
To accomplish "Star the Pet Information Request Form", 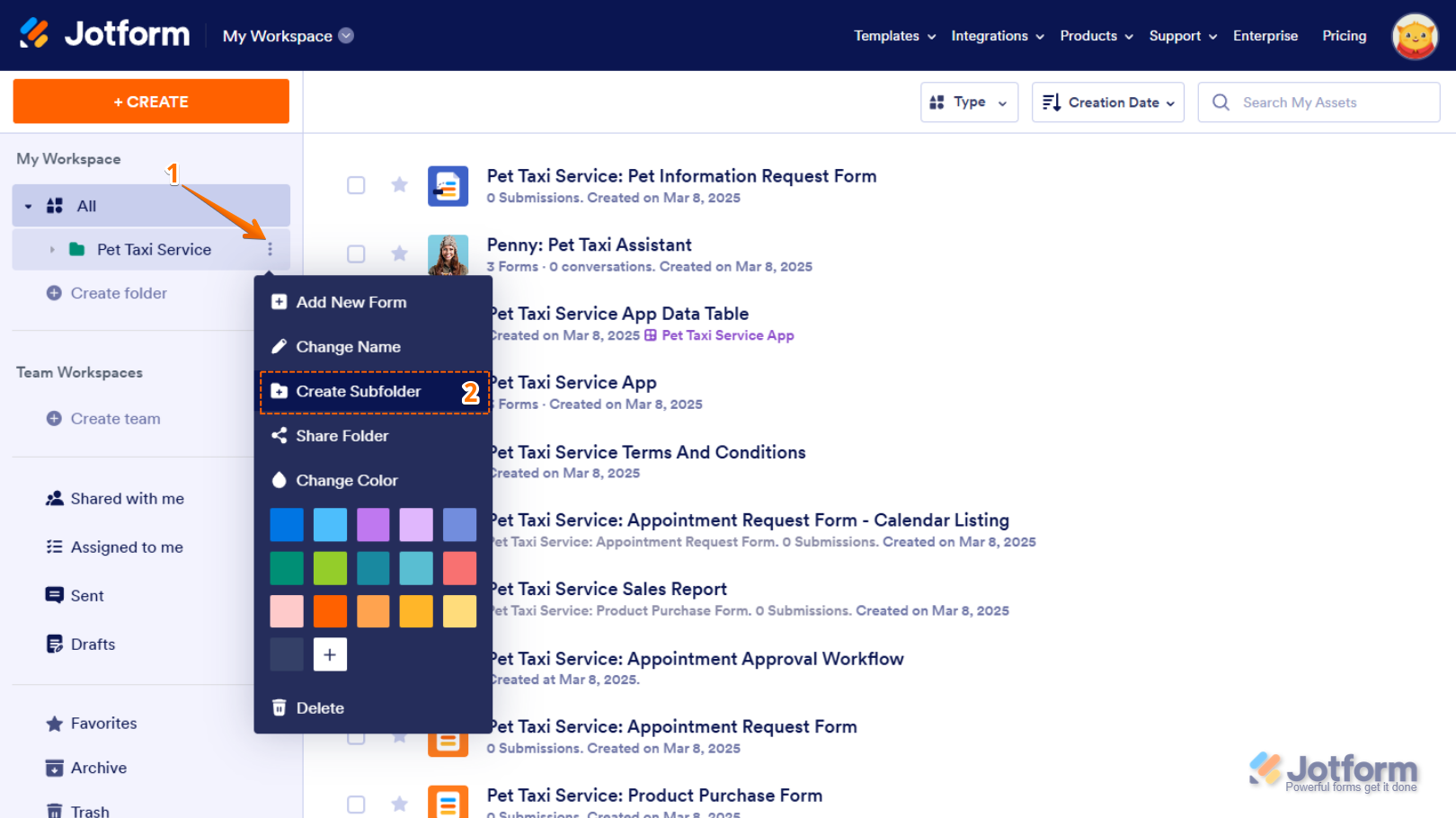I will [400, 185].
